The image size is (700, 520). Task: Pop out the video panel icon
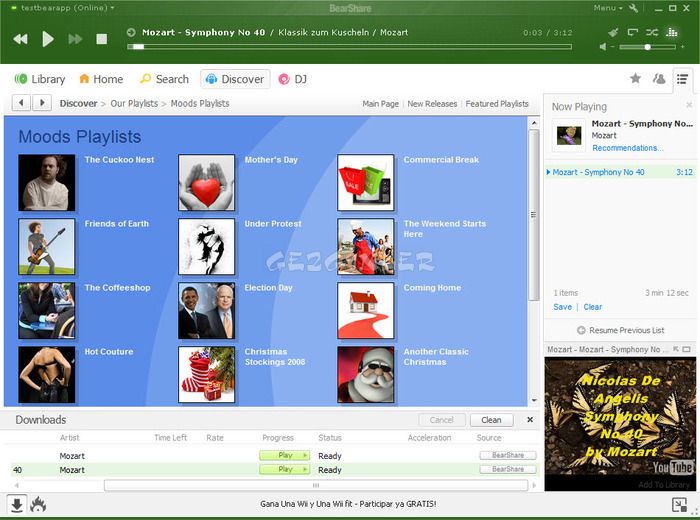[676, 349]
